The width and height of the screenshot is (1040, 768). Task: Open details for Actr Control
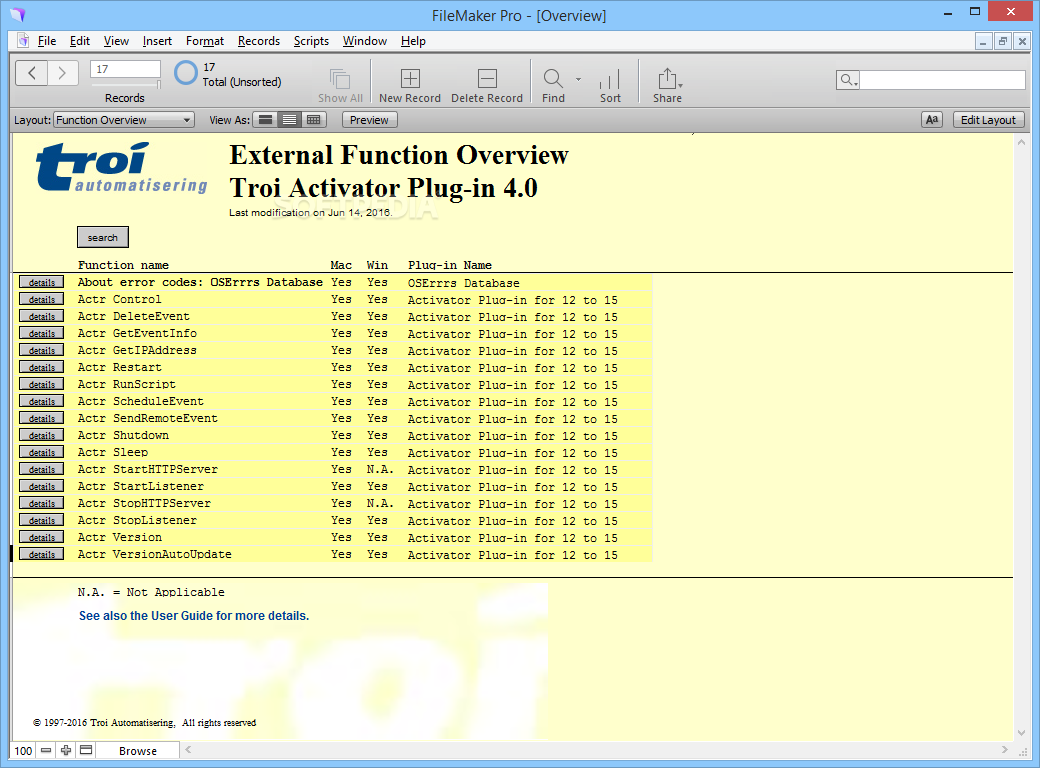(42, 300)
